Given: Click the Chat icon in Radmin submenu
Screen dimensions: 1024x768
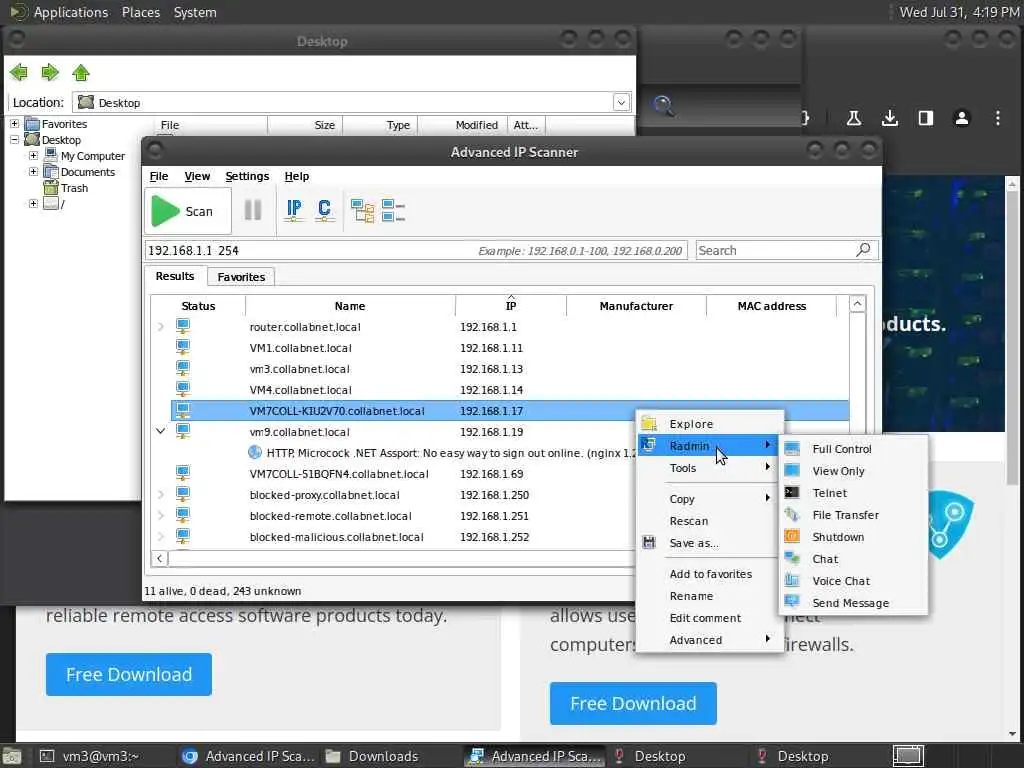Looking at the screenshot, I should click(792, 558).
